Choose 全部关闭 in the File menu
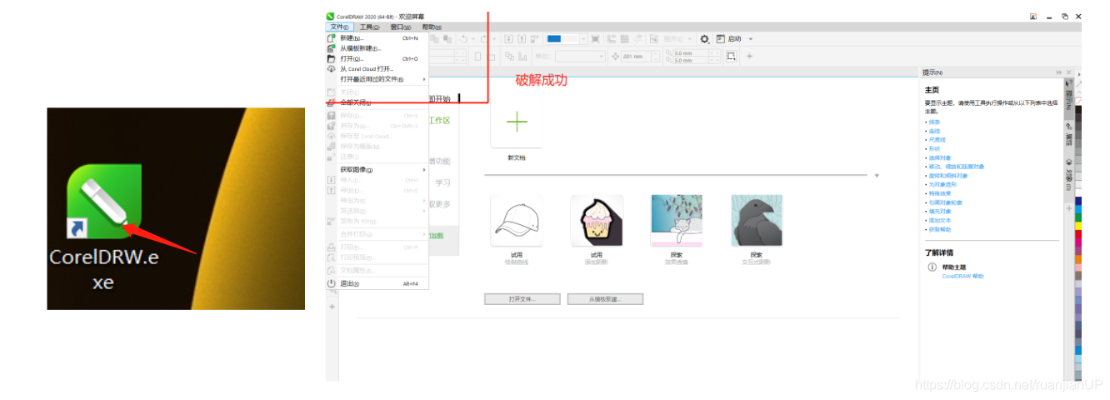Image resolution: width=1110 pixels, height=400 pixels. click(377, 103)
